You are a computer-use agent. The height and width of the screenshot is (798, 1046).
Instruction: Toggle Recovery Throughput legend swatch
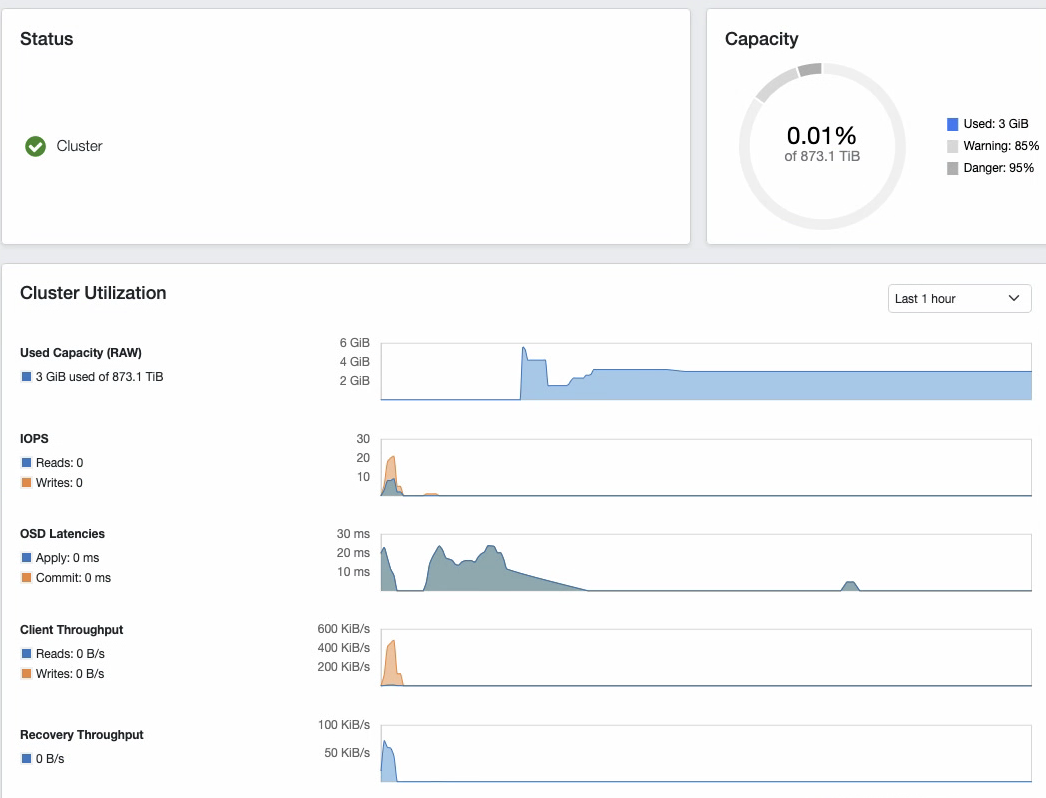tap(26, 759)
